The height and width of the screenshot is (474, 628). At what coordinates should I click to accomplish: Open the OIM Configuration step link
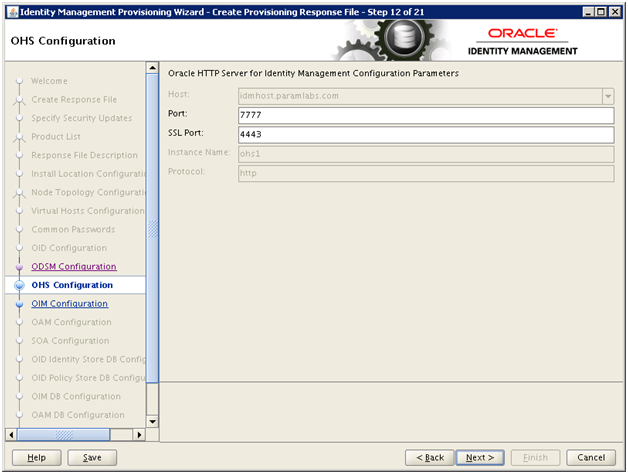70,304
